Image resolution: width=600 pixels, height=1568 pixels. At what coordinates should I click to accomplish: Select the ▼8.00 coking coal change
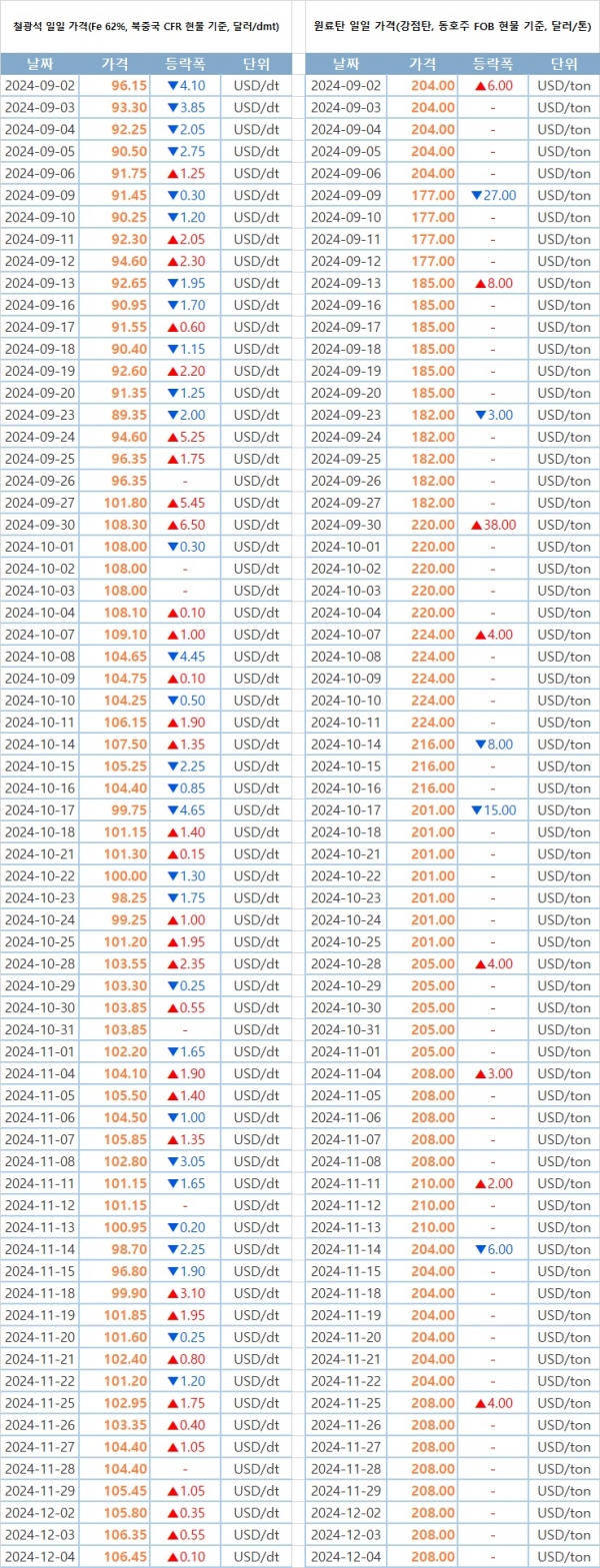(494, 745)
